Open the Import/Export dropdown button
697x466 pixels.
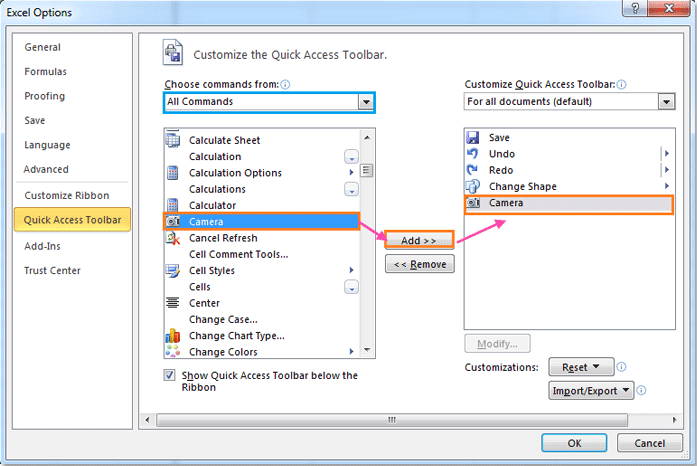tap(592, 391)
